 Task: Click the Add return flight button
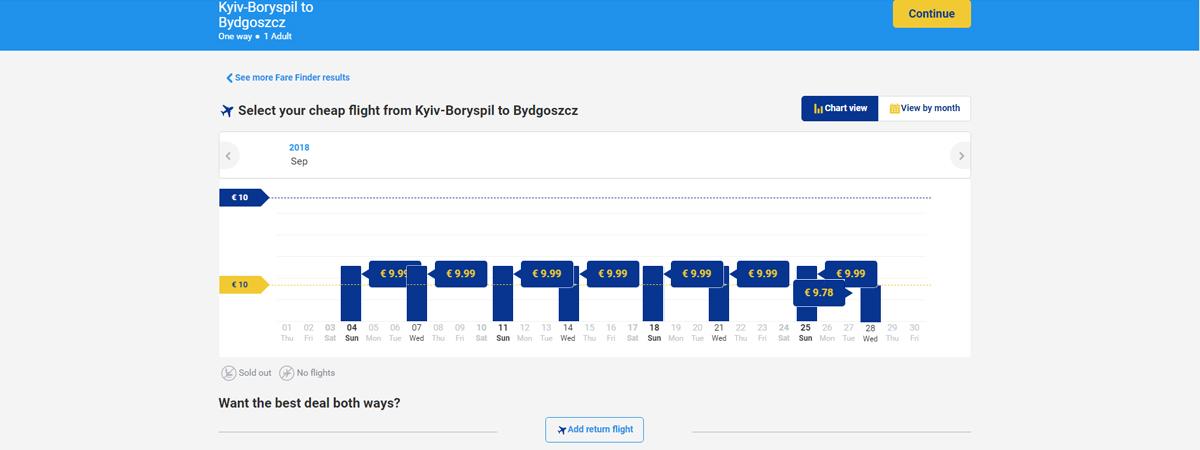pyautogui.click(x=595, y=429)
